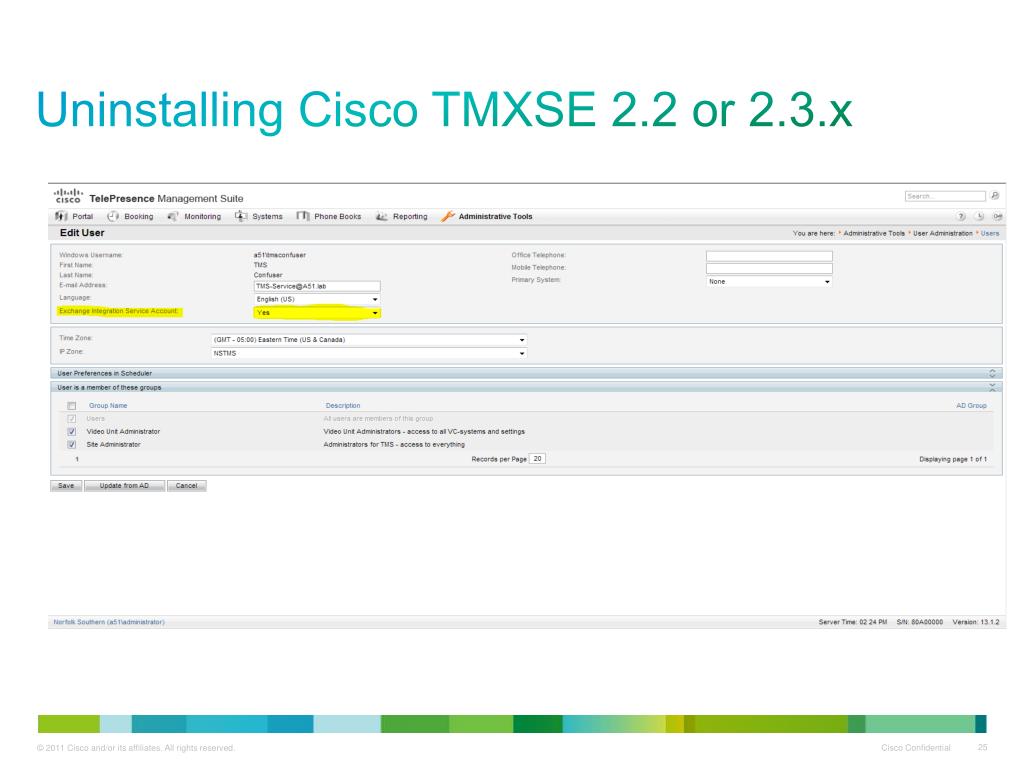Click page number 1 in pager
Image resolution: width=1024 pixels, height=768 pixels.
[77, 459]
